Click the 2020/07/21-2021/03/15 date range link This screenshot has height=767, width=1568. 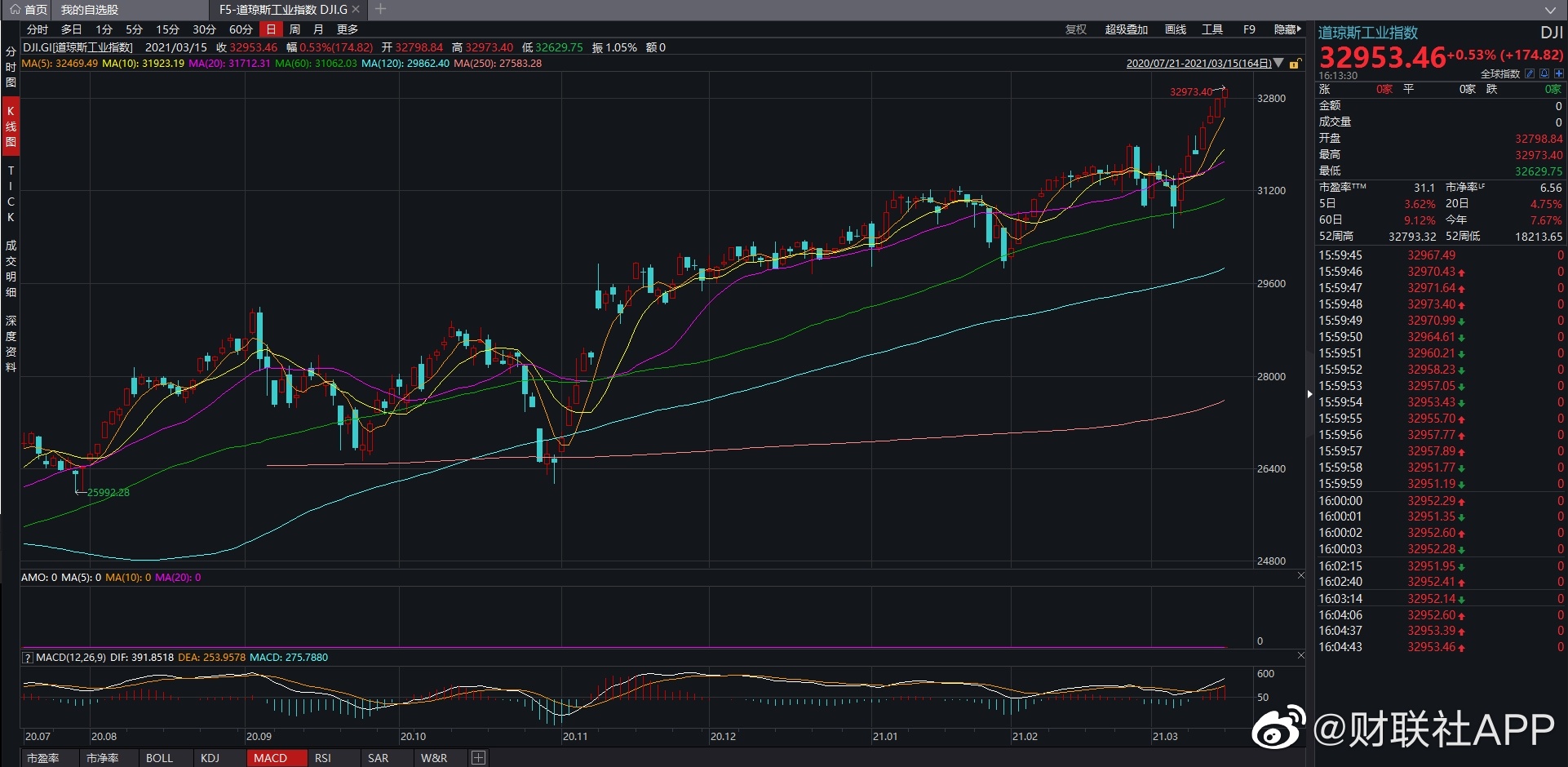pos(1198,63)
